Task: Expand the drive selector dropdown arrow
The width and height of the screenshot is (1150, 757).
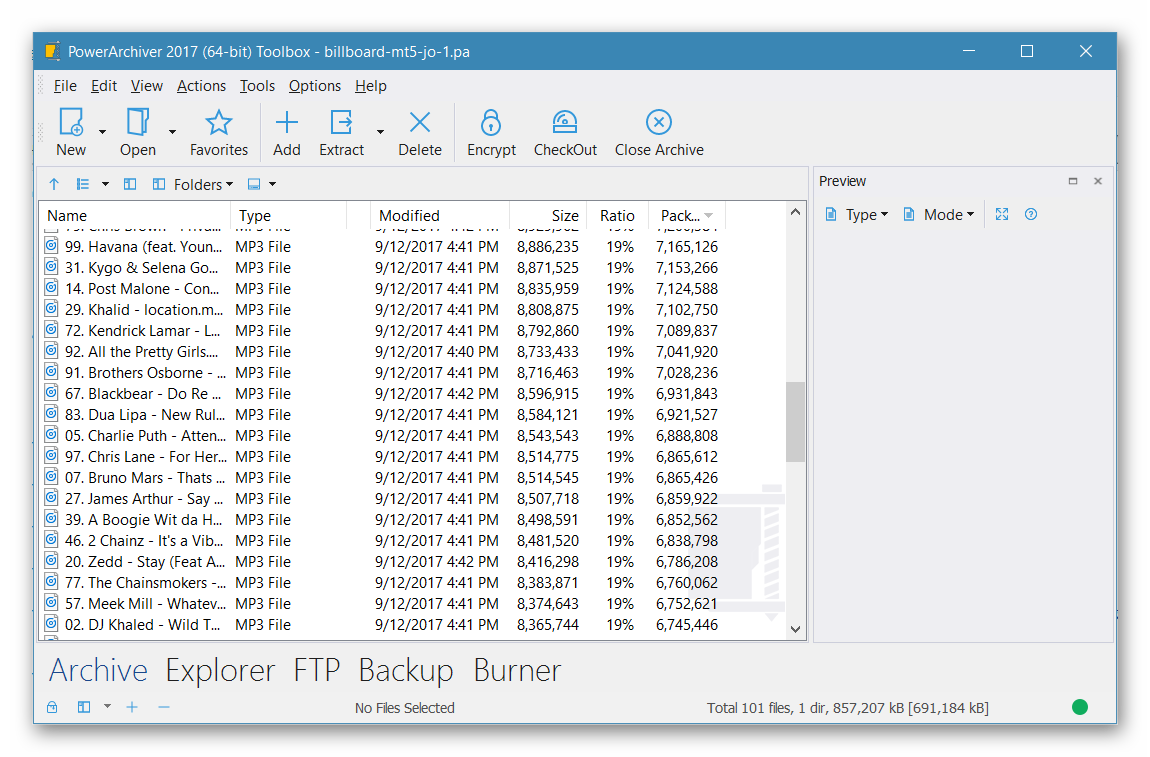Action: pyautogui.click(x=273, y=184)
